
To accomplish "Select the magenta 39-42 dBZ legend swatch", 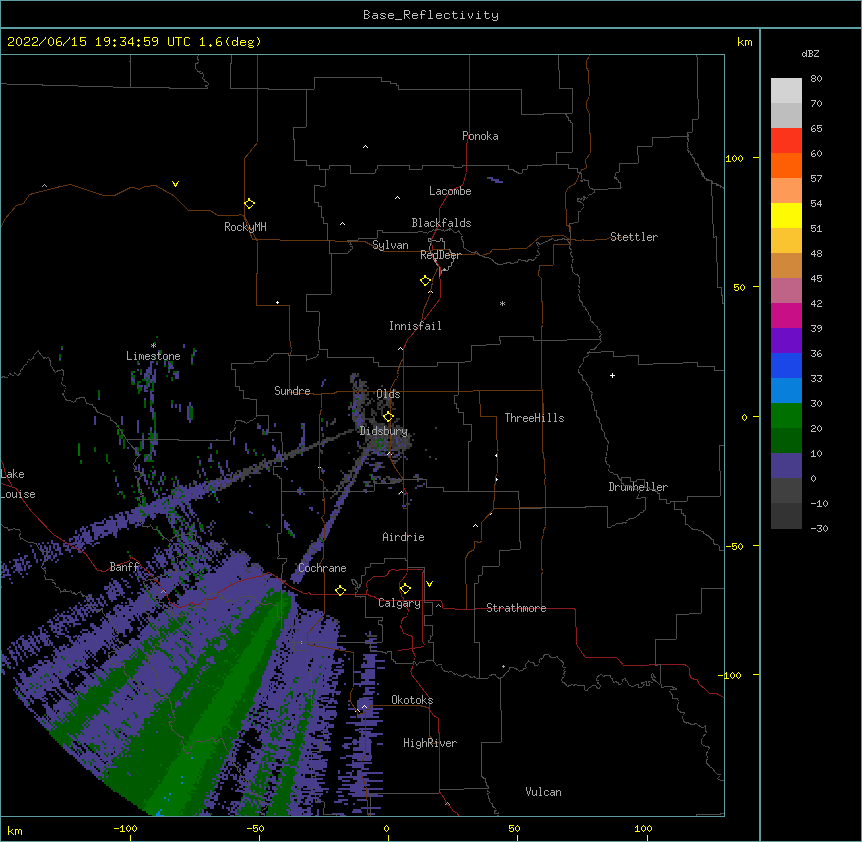I will tap(786, 315).
